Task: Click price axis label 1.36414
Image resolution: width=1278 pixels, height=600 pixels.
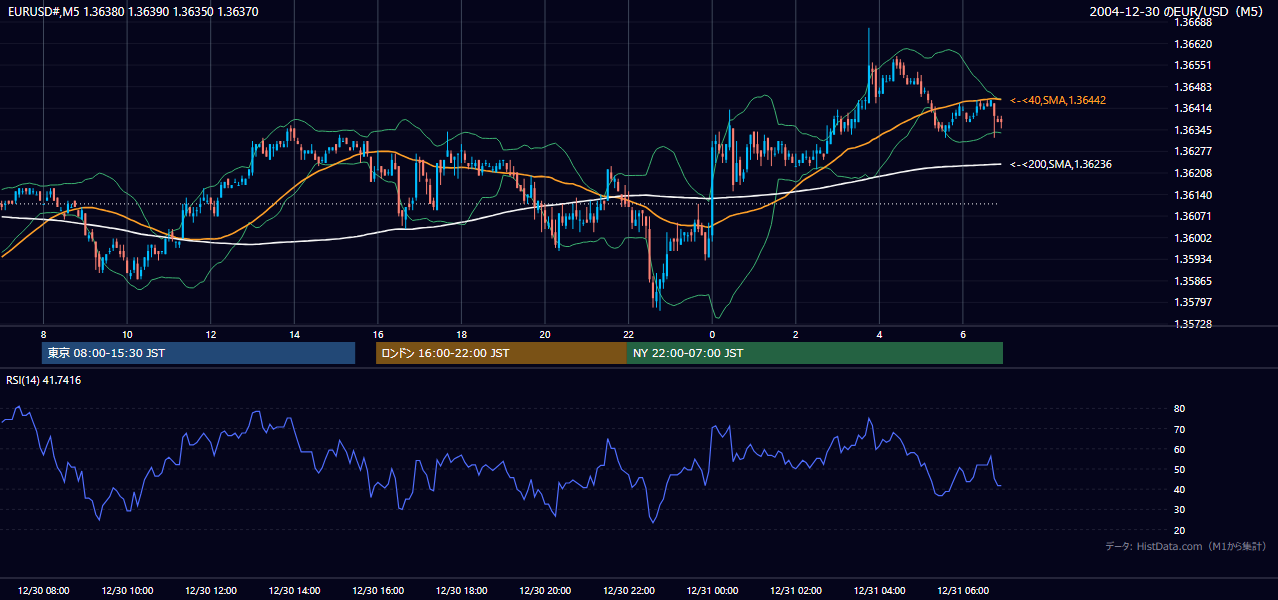Action: [1192, 108]
